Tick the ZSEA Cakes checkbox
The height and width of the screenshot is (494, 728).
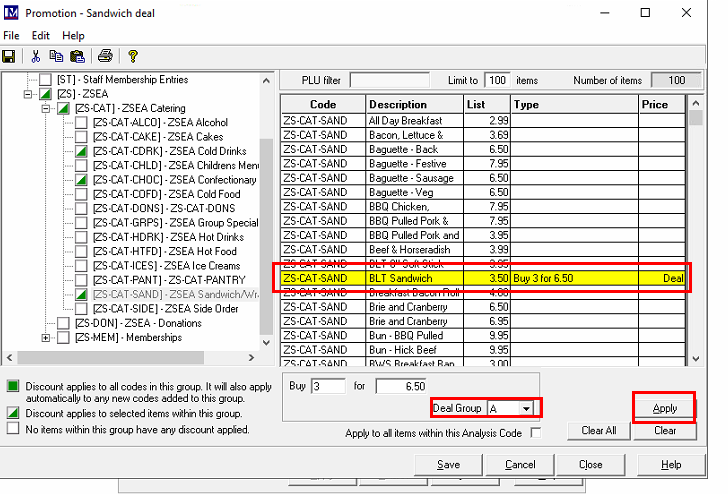[81, 137]
